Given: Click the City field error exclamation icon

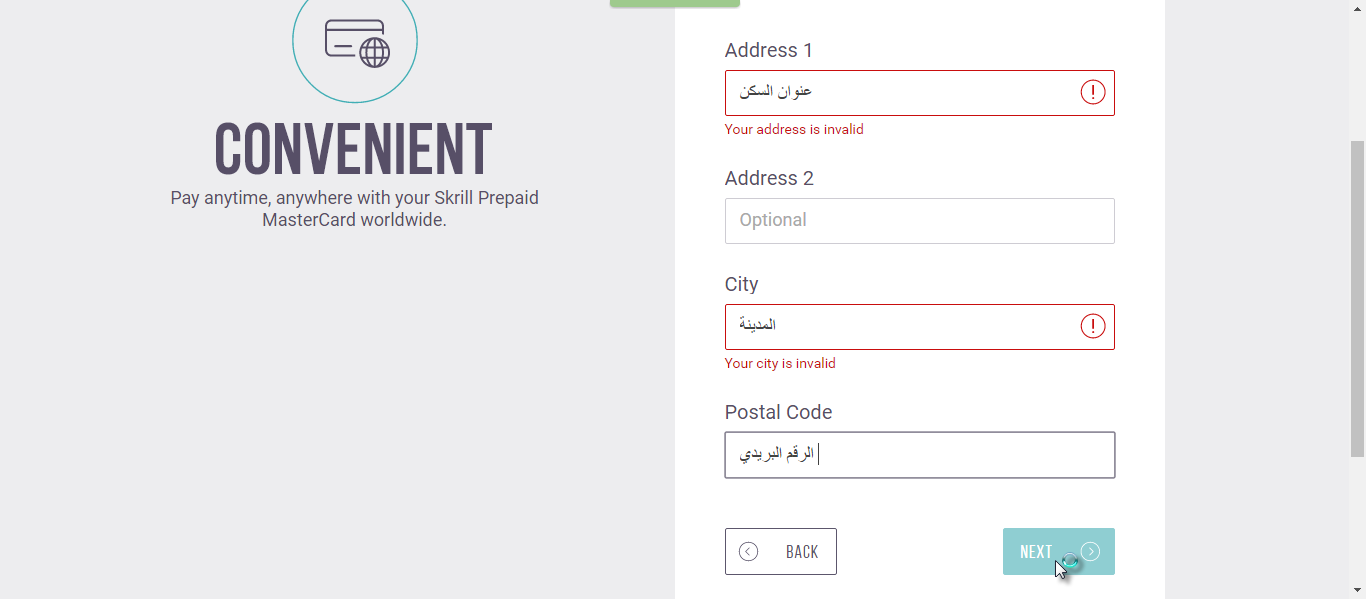Looking at the screenshot, I should click(1093, 326).
